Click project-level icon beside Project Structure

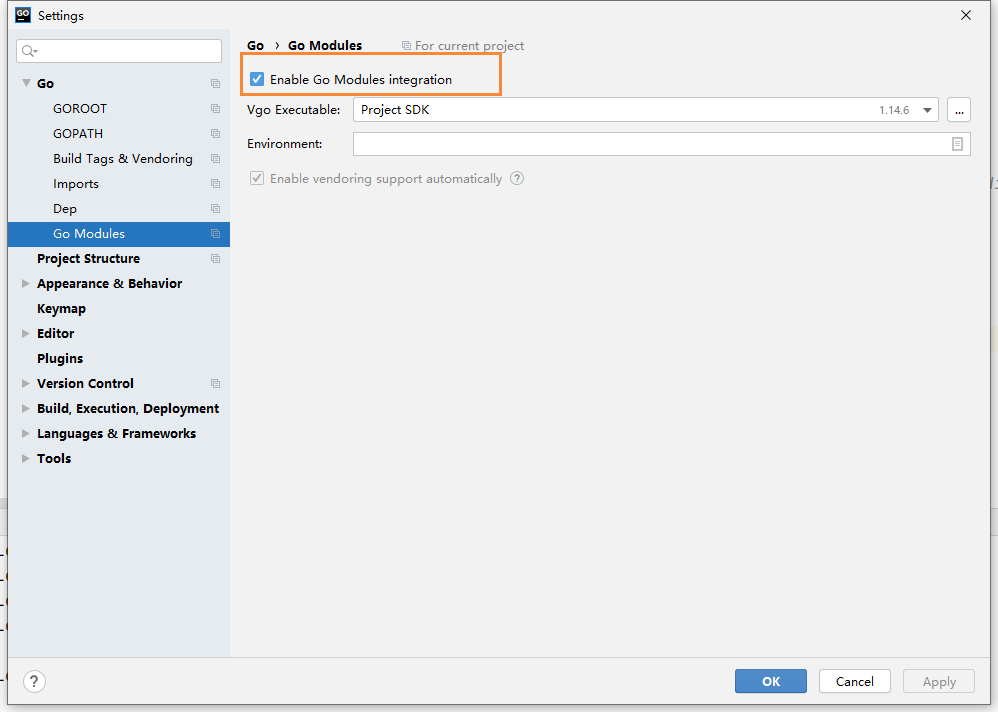(x=215, y=259)
